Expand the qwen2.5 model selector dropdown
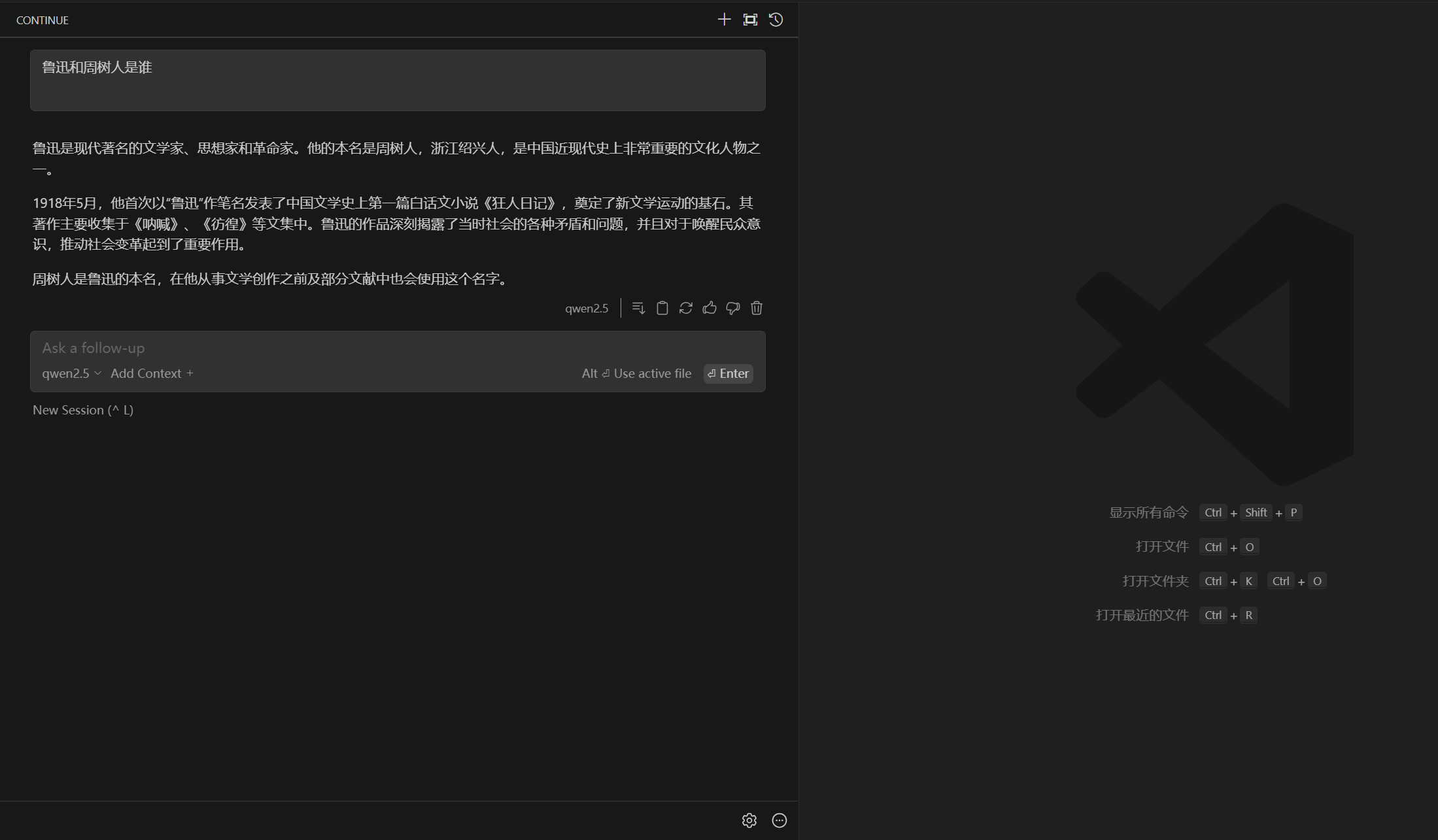Viewport: 1438px width, 840px height. (71, 373)
